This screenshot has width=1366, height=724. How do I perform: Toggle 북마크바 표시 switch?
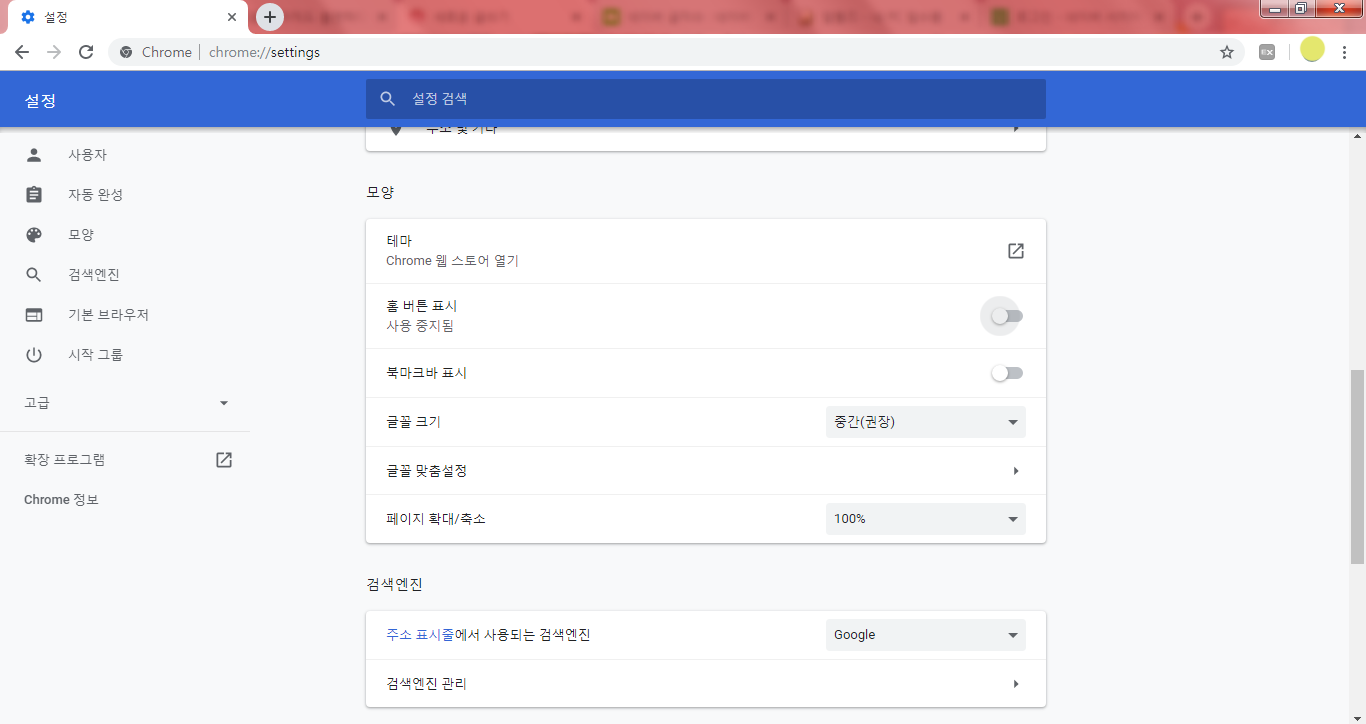pyautogui.click(x=1007, y=373)
